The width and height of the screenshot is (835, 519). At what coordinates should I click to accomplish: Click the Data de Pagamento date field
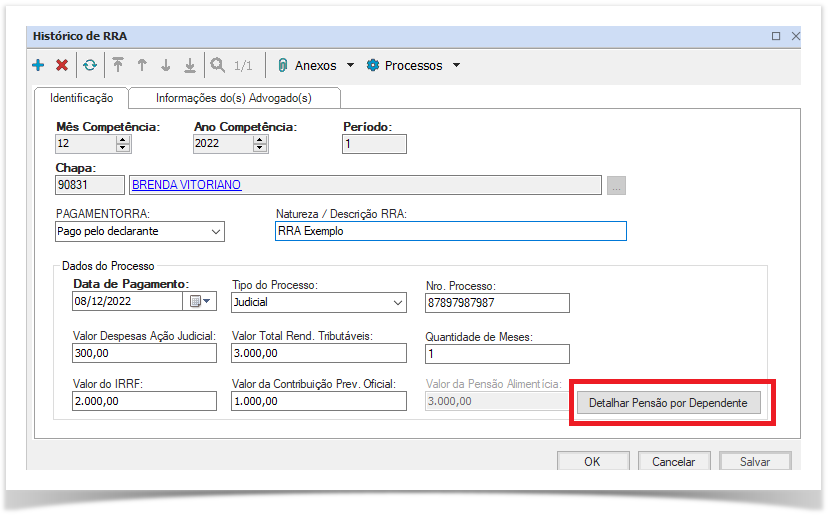point(128,301)
